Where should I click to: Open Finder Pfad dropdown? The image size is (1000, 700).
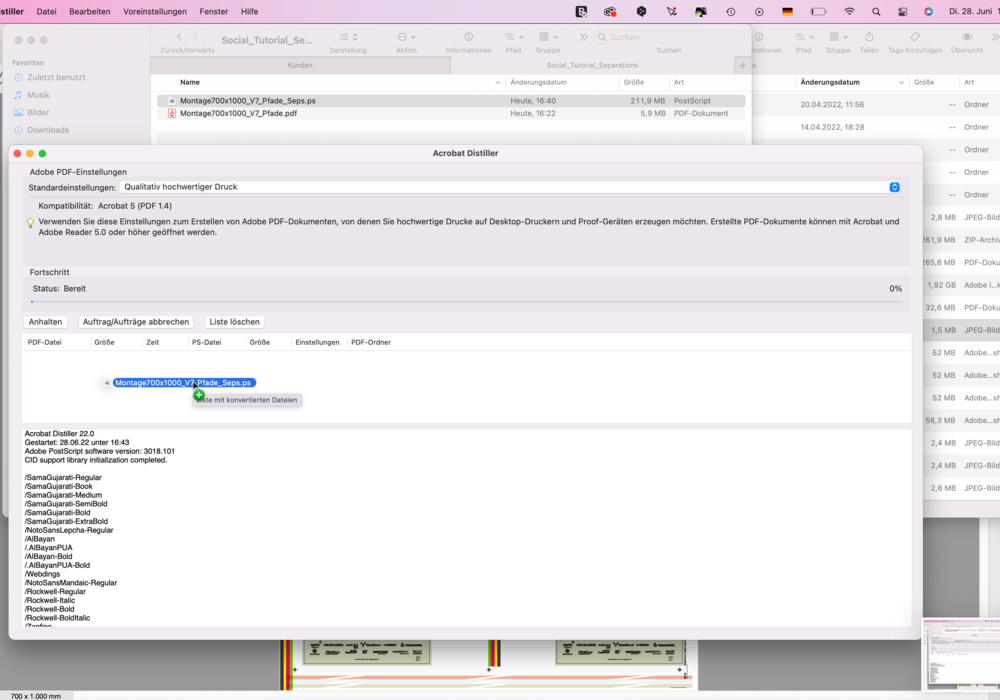point(513,37)
